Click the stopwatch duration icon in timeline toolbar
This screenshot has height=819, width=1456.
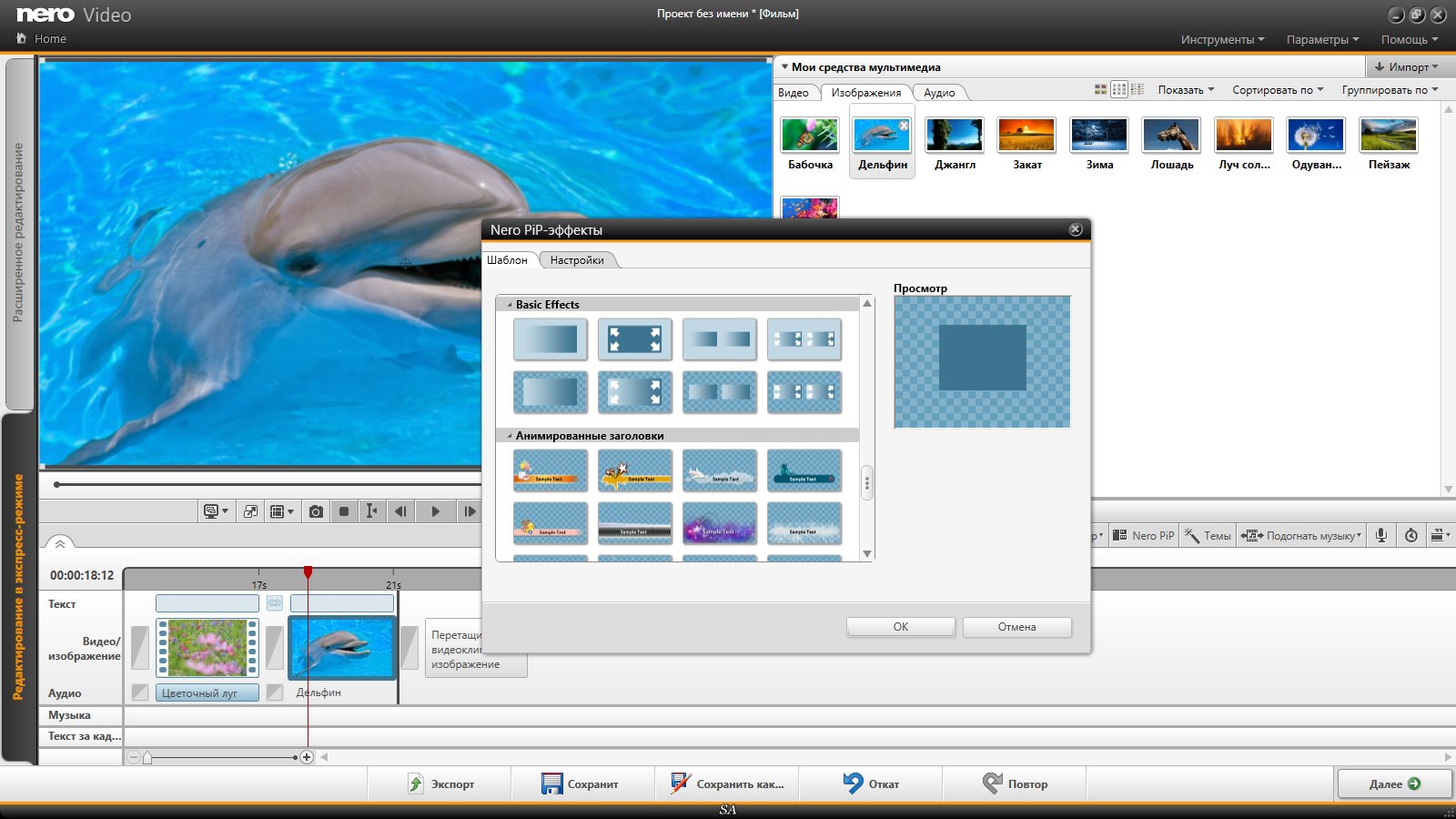point(1410,535)
